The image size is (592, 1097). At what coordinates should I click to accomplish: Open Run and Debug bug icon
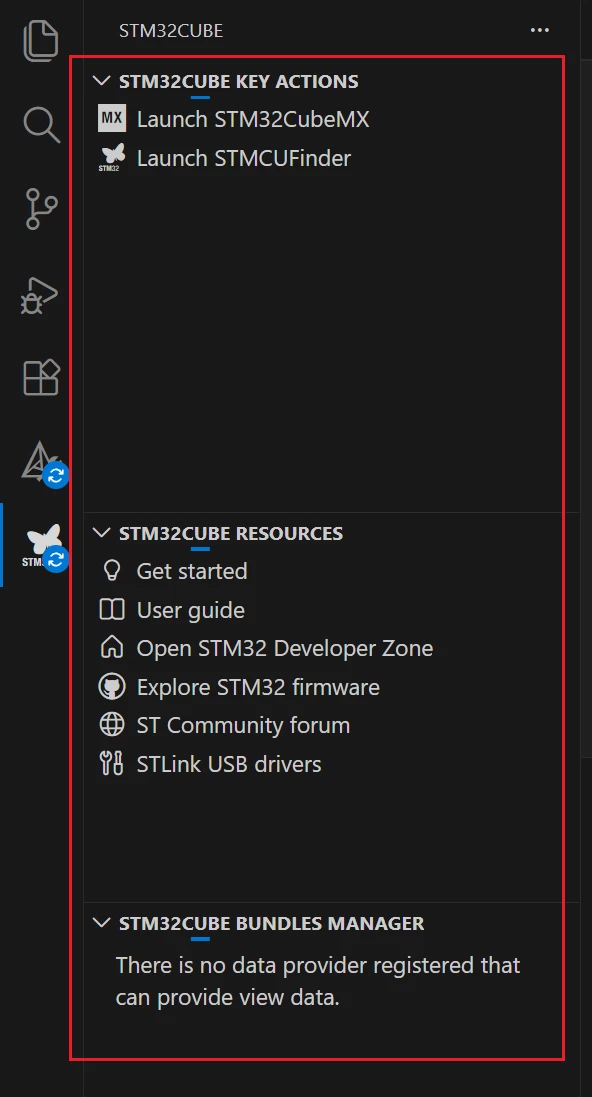39,294
